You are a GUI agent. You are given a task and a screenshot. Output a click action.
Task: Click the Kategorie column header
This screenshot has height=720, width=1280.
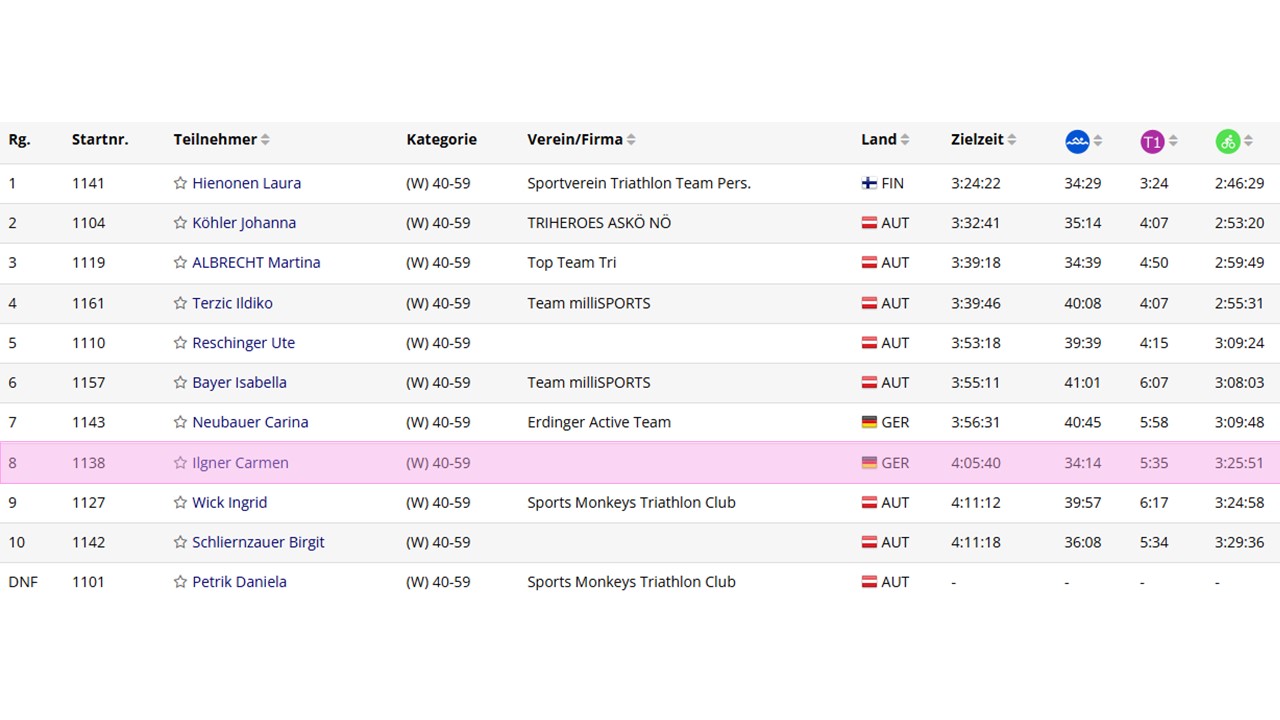441,140
